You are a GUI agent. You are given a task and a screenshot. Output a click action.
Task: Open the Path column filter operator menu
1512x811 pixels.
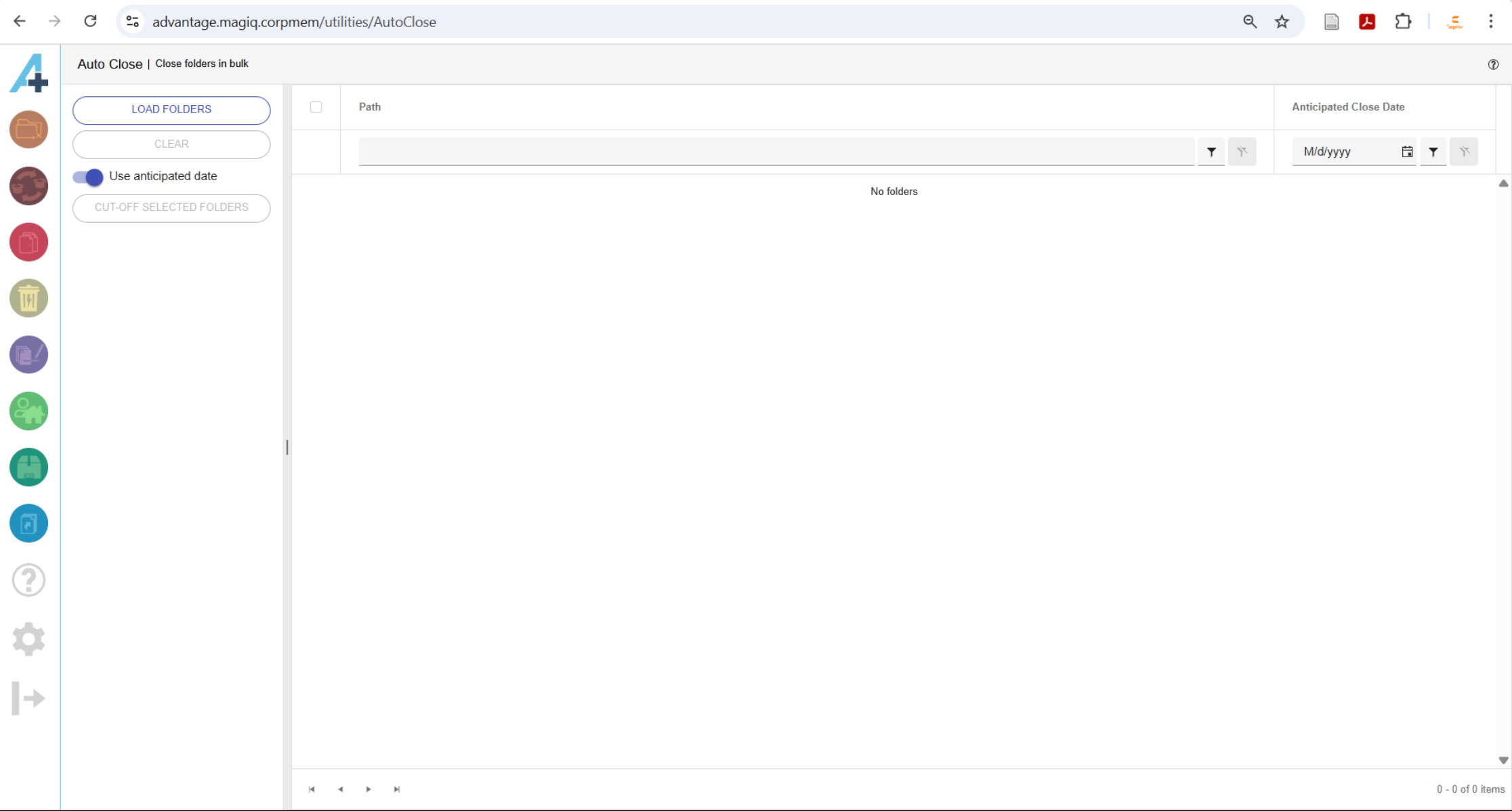click(x=1211, y=152)
